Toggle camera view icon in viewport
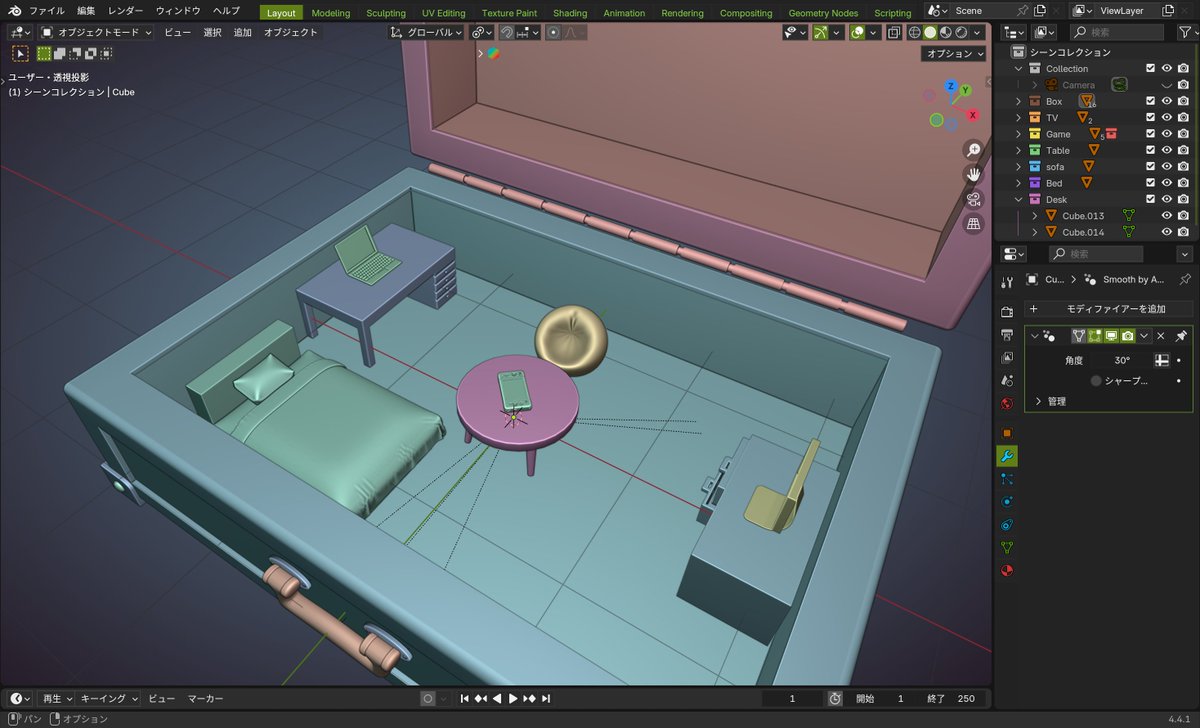 tap(974, 199)
